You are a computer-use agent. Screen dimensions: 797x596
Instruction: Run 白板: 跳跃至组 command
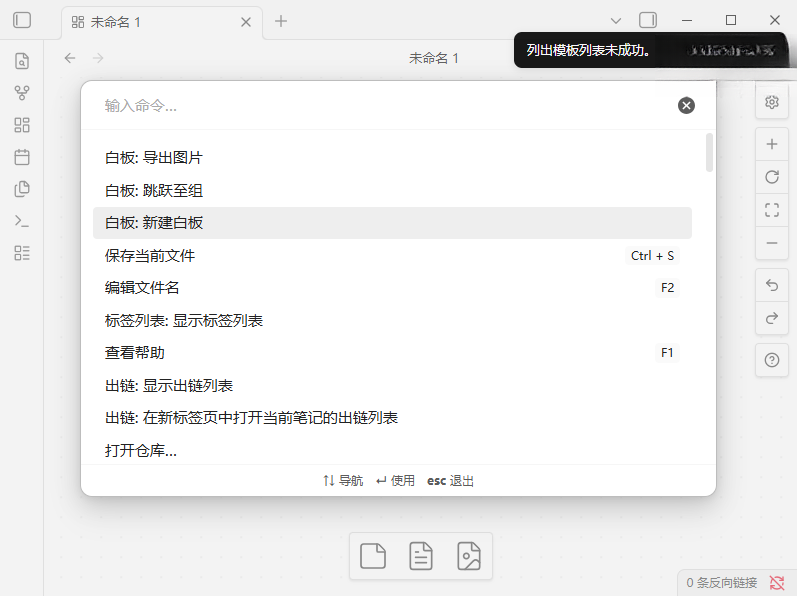pyautogui.click(x=392, y=190)
